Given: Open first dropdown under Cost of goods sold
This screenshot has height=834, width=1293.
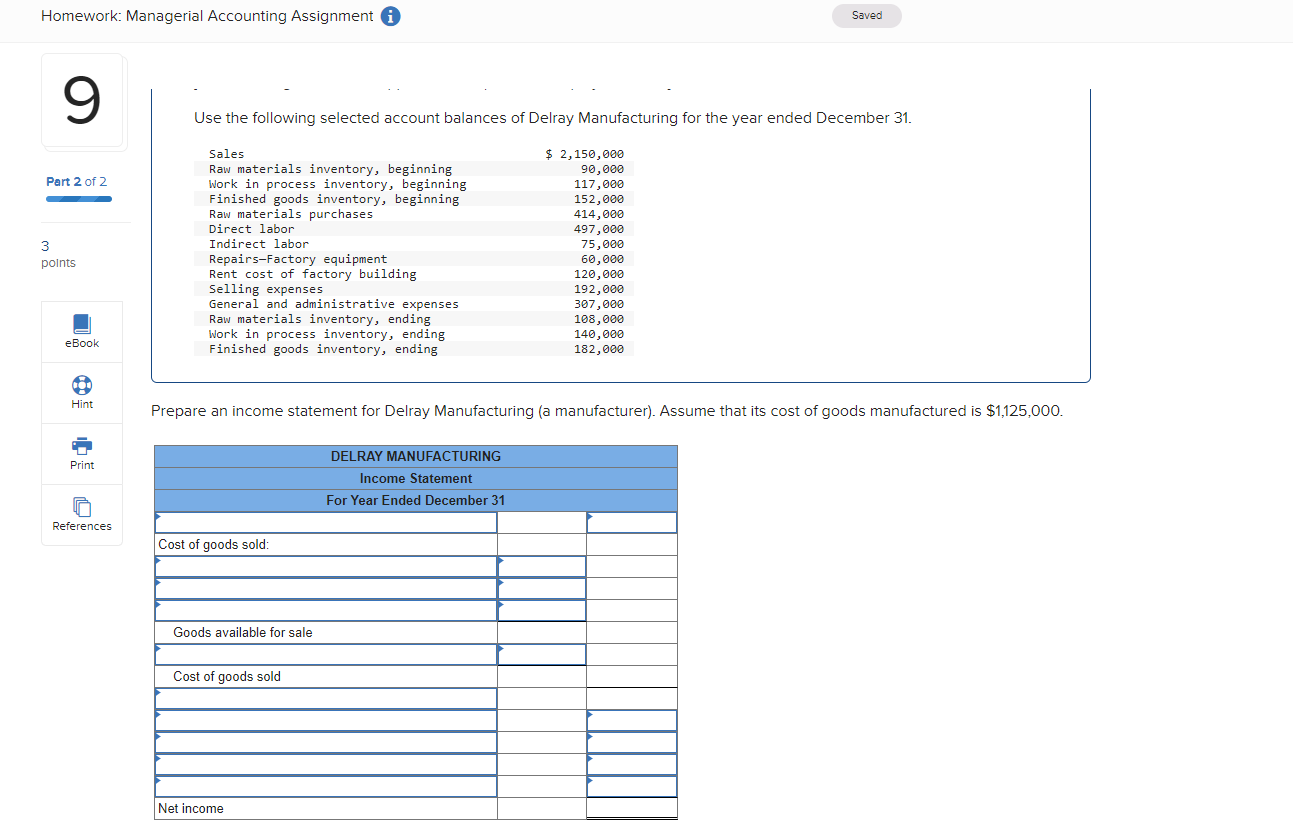Looking at the screenshot, I should click(x=326, y=566).
